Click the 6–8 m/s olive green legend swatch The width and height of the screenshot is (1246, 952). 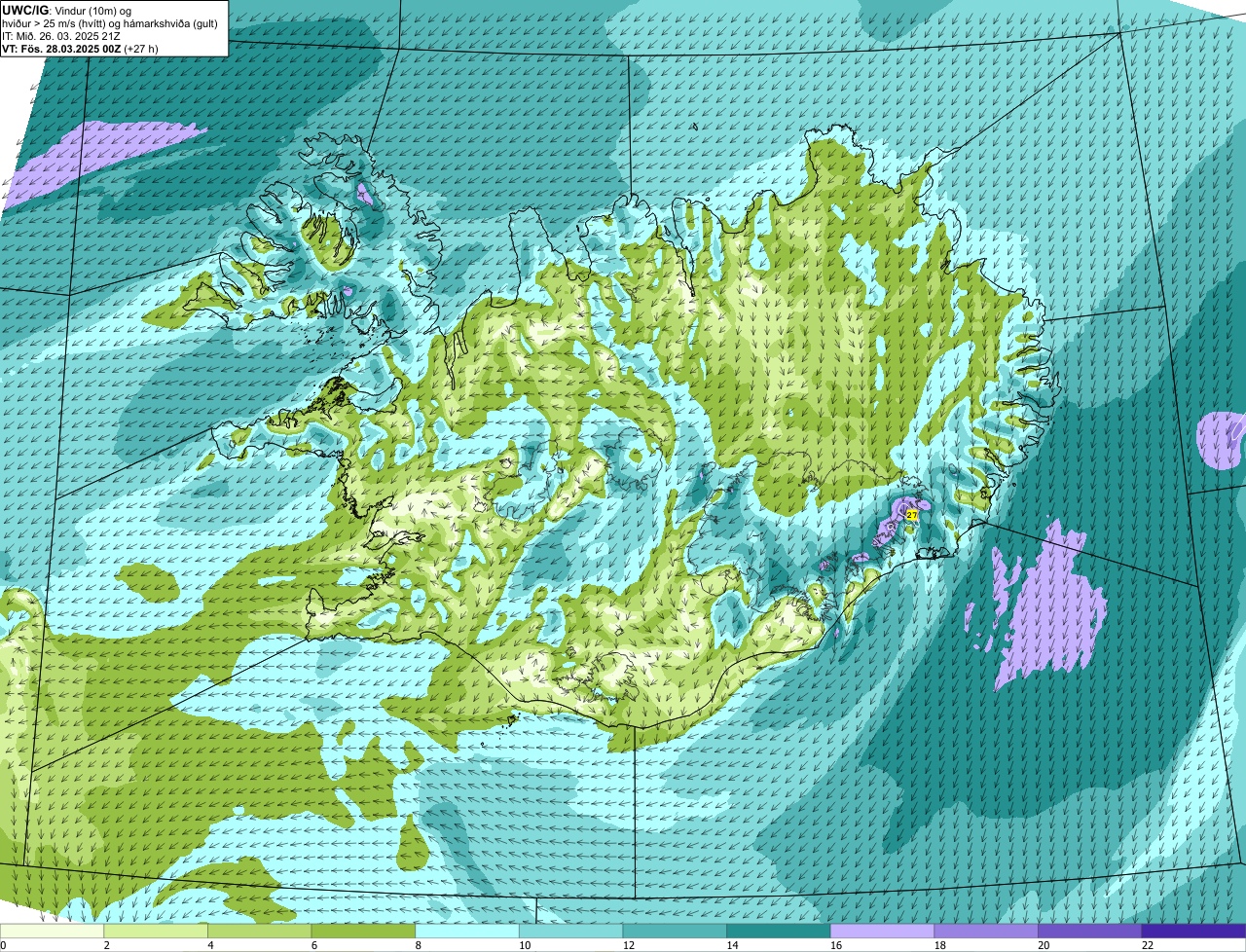click(x=363, y=931)
